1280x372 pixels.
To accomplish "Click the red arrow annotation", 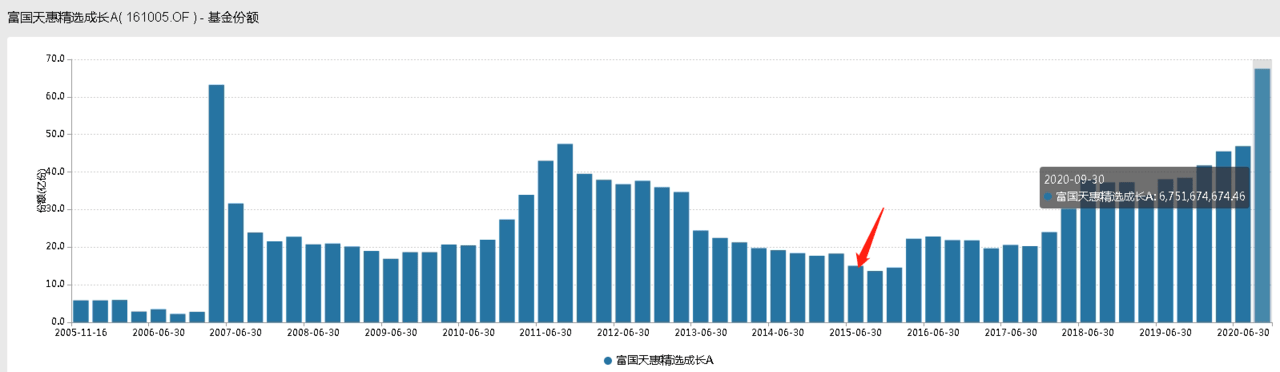I will click(871, 237).
